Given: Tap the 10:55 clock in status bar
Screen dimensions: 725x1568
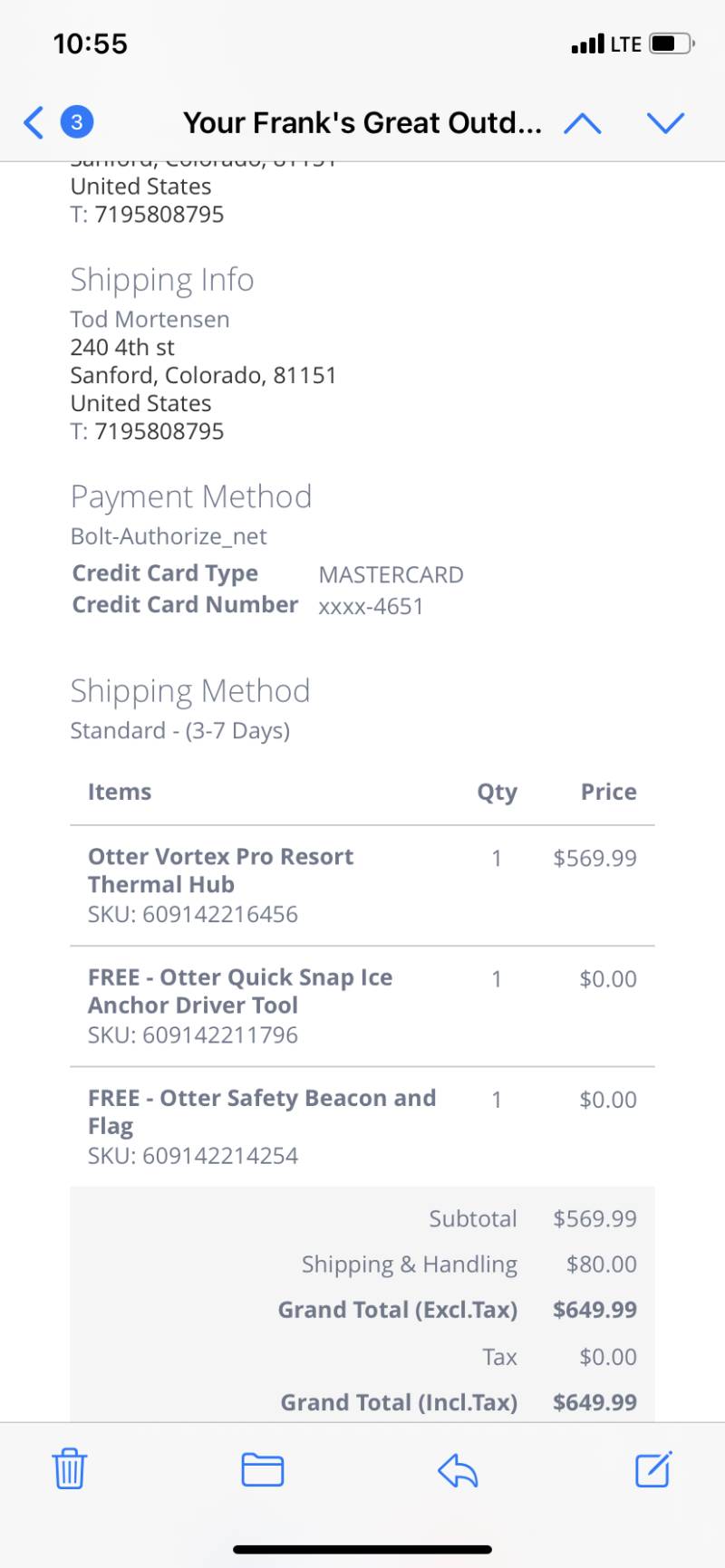Looking at the screenshot, I should pyautogui.click(x=91, y=43).
